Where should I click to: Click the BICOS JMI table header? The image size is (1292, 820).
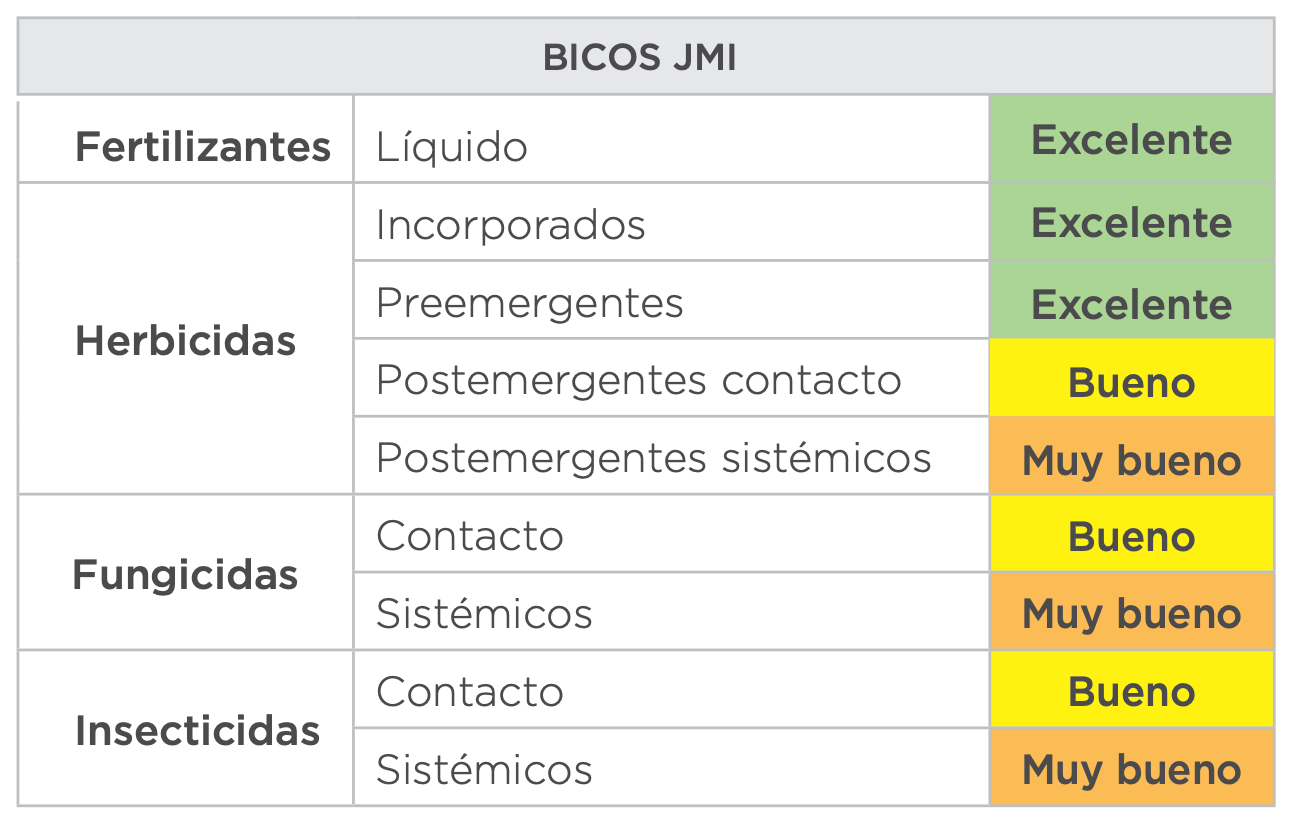point(640,57)
